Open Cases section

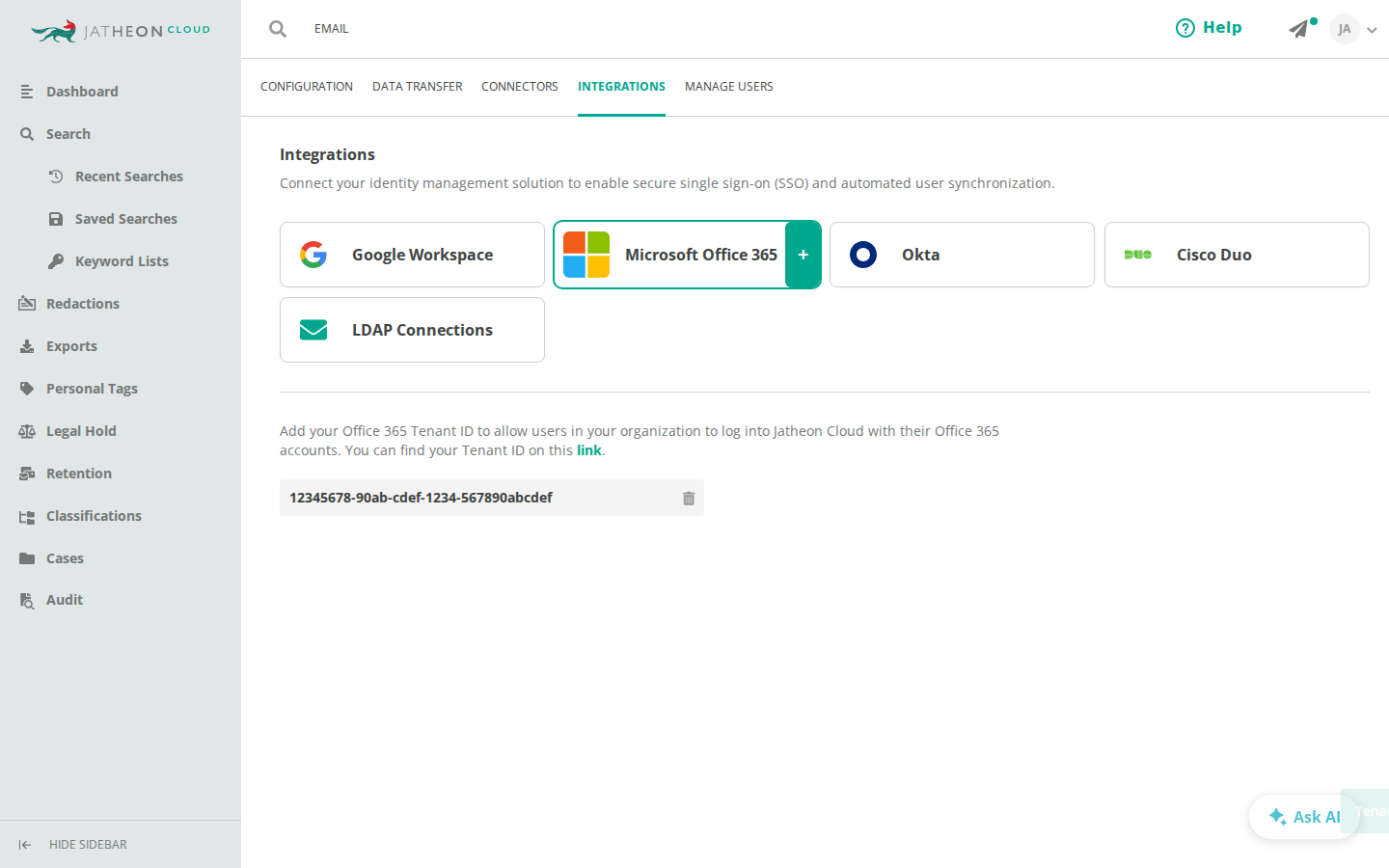[x=65, y=558]
